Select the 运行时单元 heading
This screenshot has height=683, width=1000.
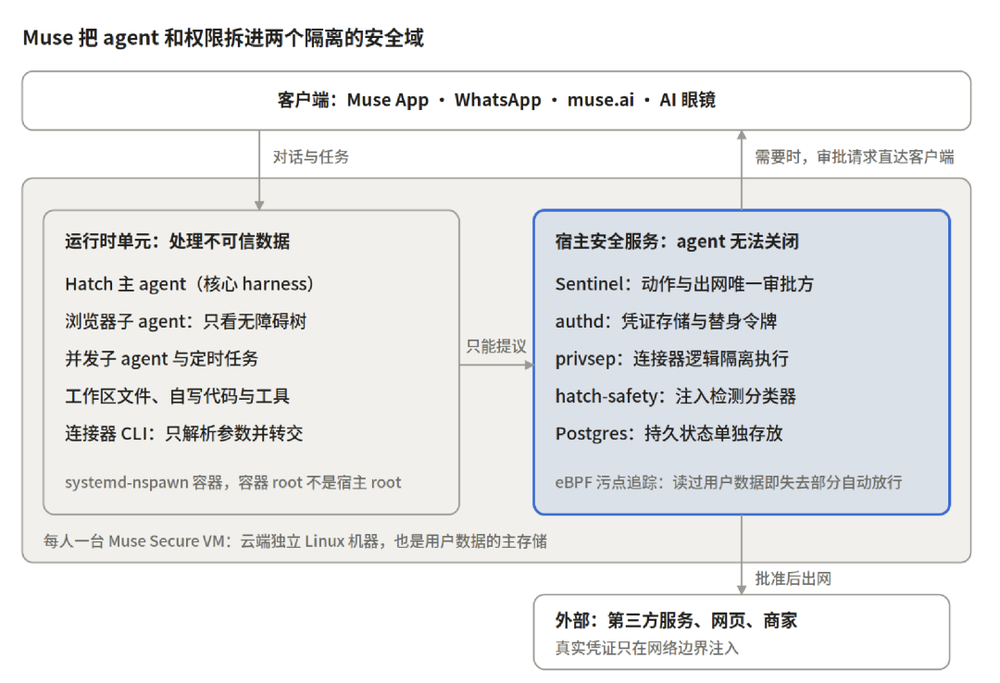(x=177, y=241)
